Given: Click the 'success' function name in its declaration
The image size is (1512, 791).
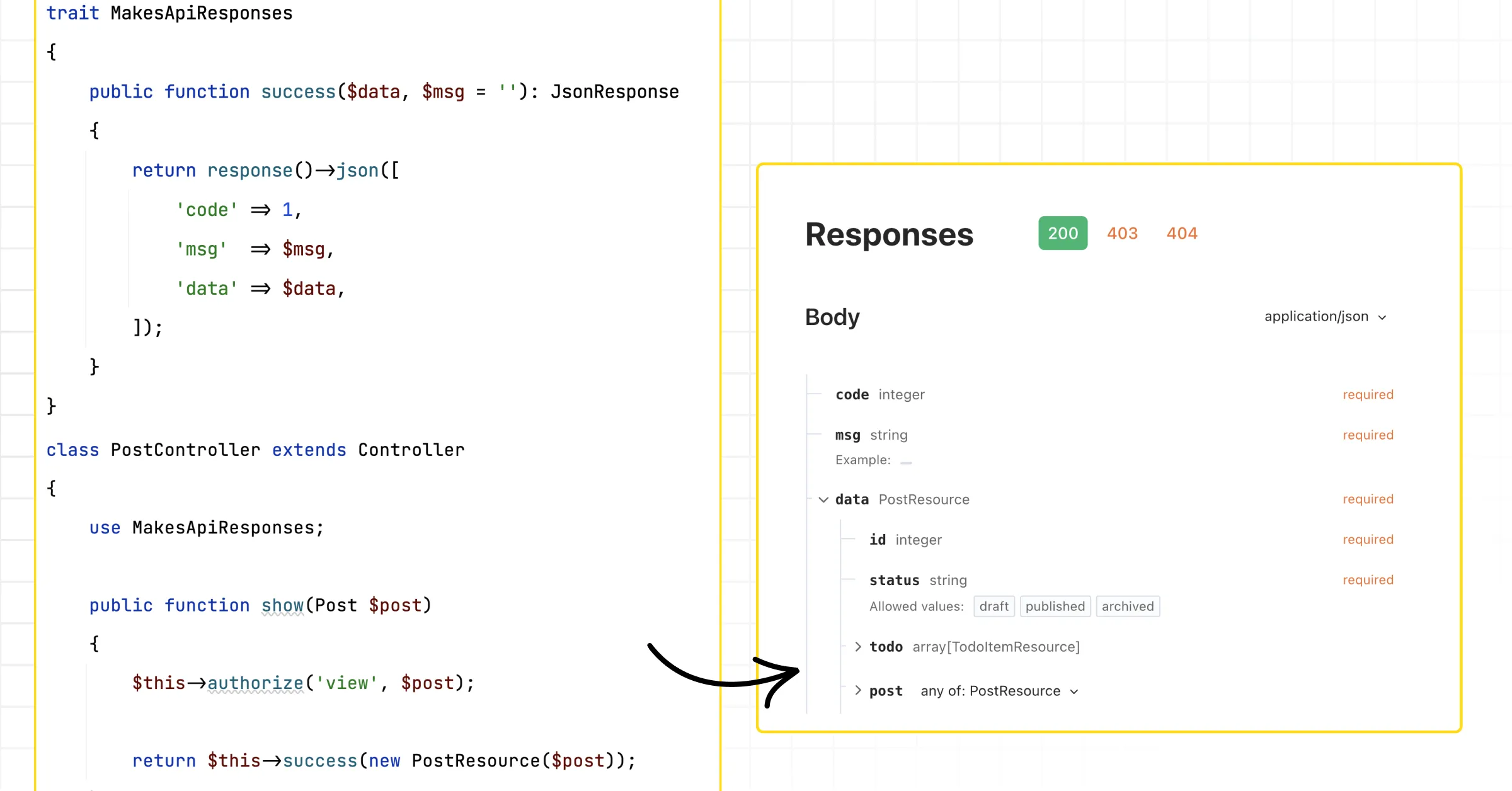Looking at the screenshot, I should point(299,92).
